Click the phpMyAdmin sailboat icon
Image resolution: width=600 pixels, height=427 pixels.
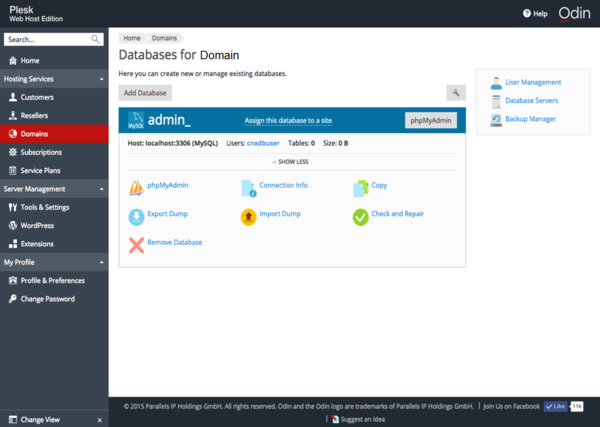pos(136,187)
